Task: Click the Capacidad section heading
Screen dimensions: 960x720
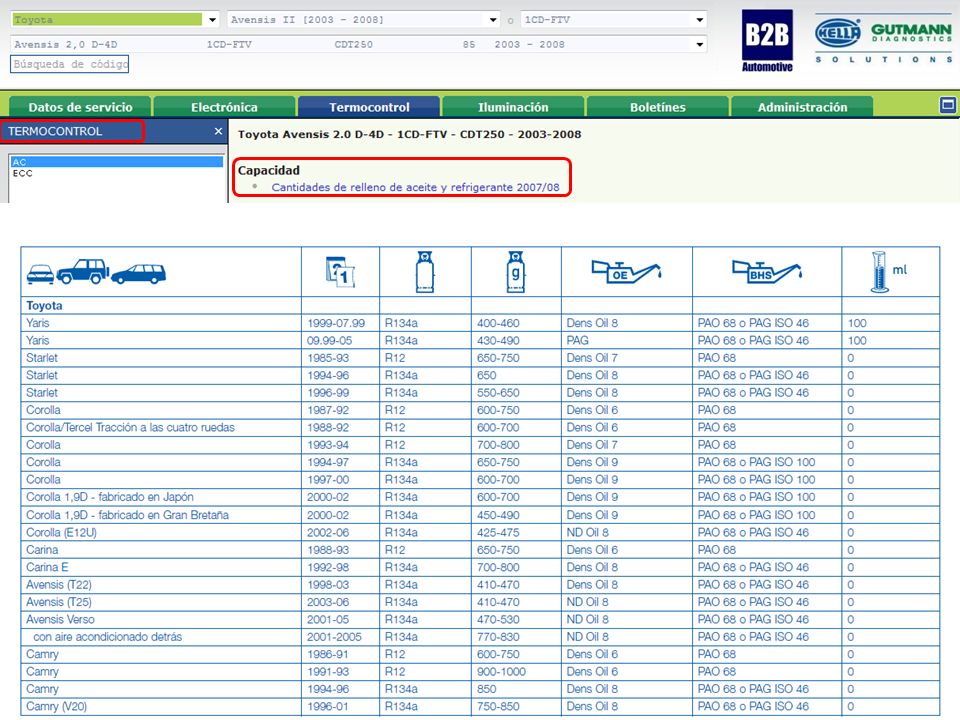Action: pos(269,170)
